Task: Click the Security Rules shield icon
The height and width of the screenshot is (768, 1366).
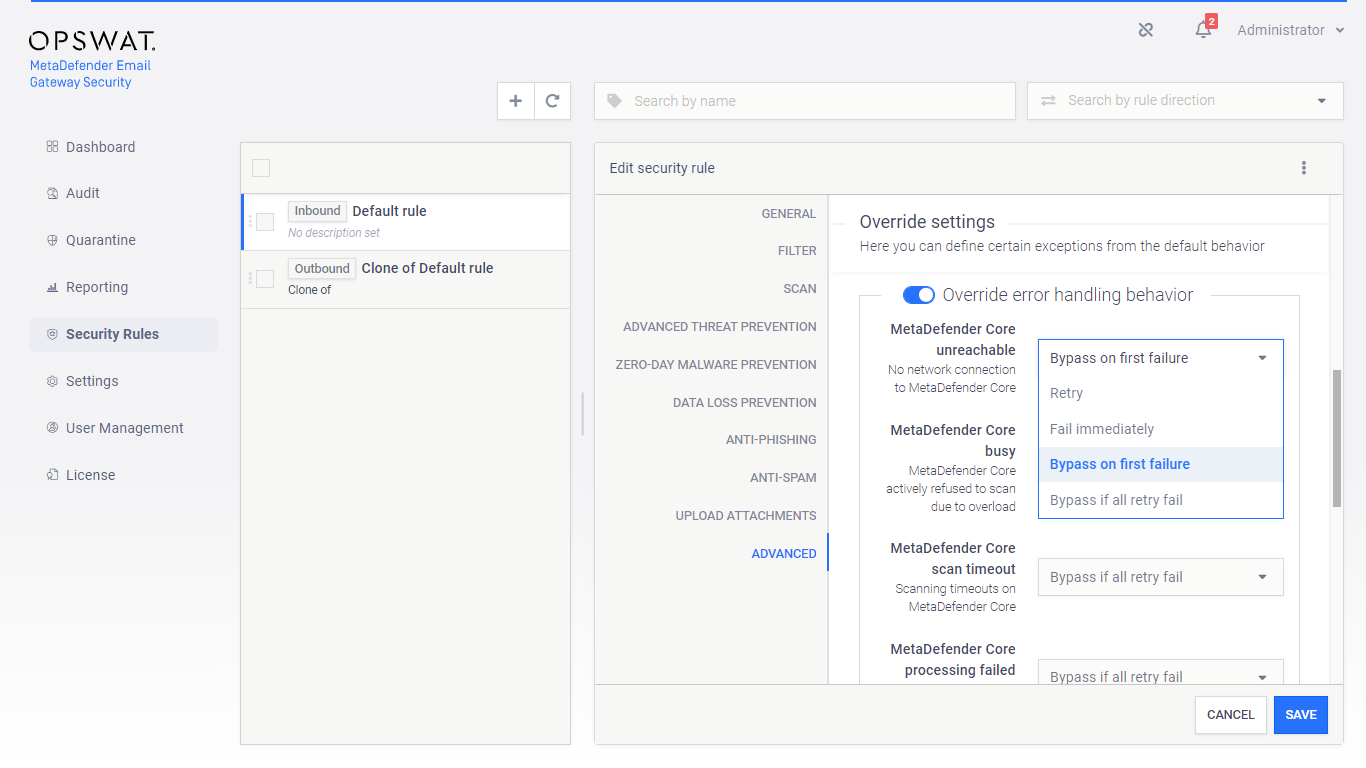Action: click(52, 334)
